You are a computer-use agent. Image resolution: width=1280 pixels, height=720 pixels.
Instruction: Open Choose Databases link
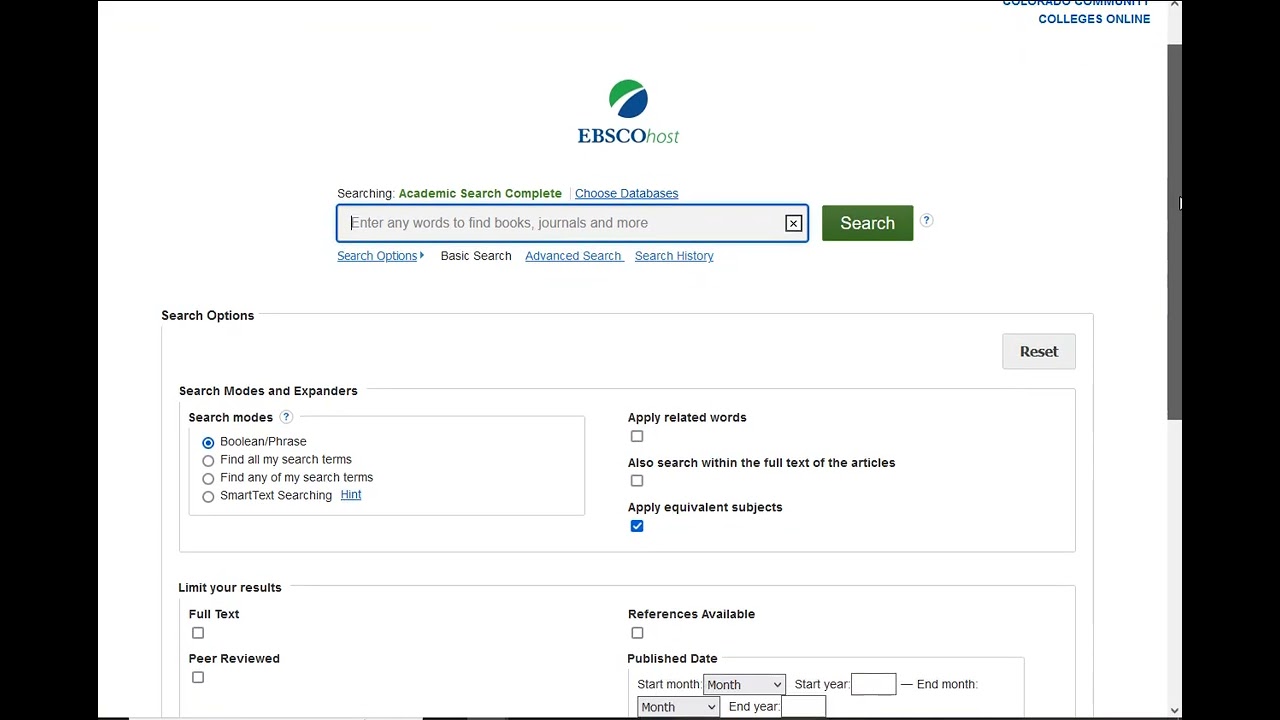point(626,193)
